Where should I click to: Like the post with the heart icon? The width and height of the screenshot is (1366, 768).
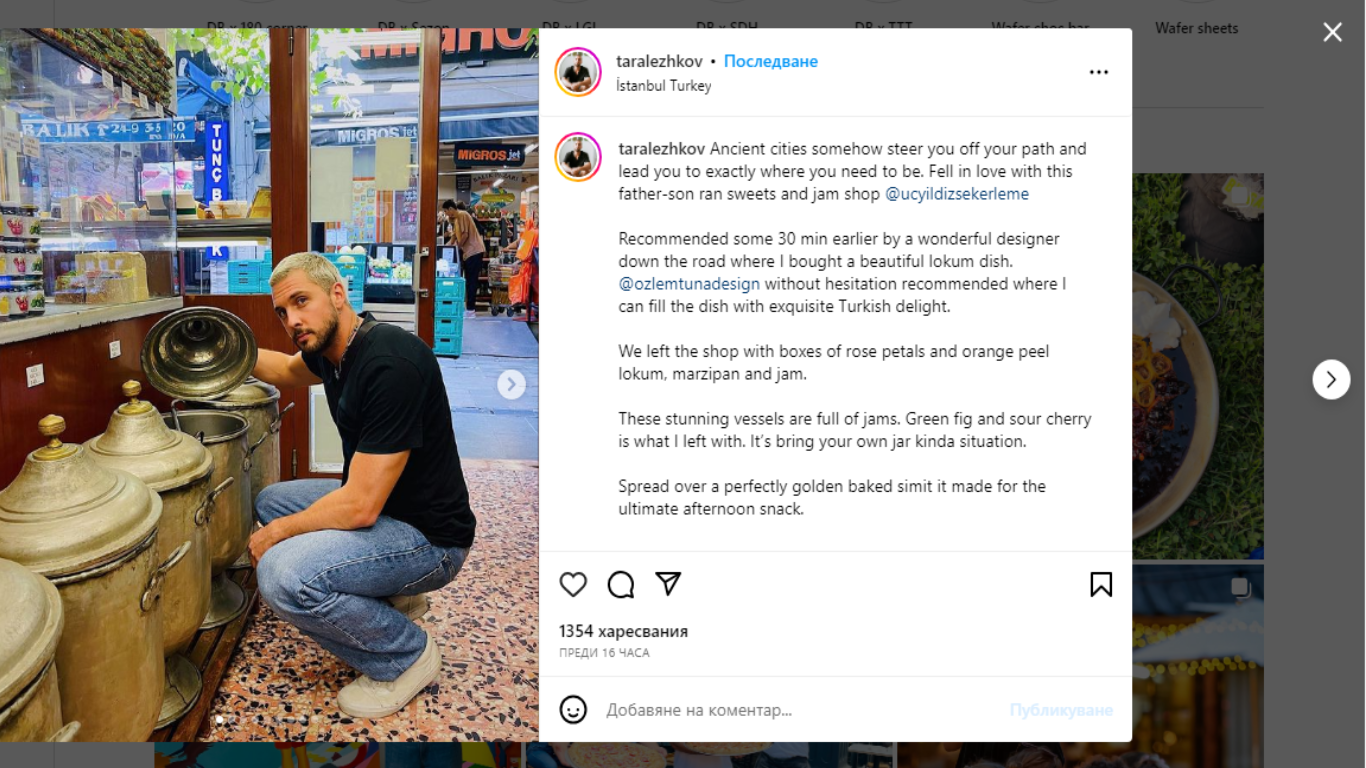tap(573, 584)
